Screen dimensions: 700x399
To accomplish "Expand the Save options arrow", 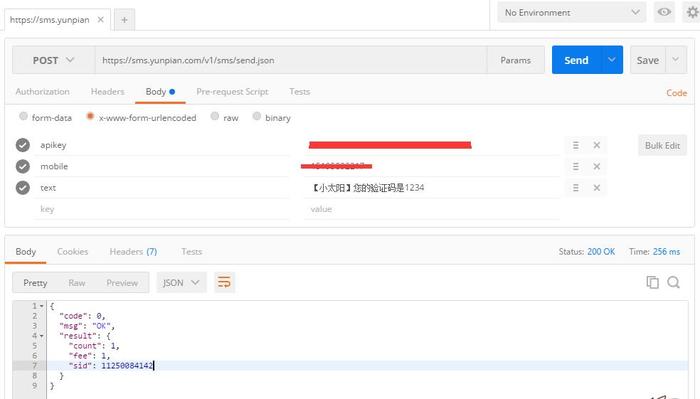I will (676, 60).
